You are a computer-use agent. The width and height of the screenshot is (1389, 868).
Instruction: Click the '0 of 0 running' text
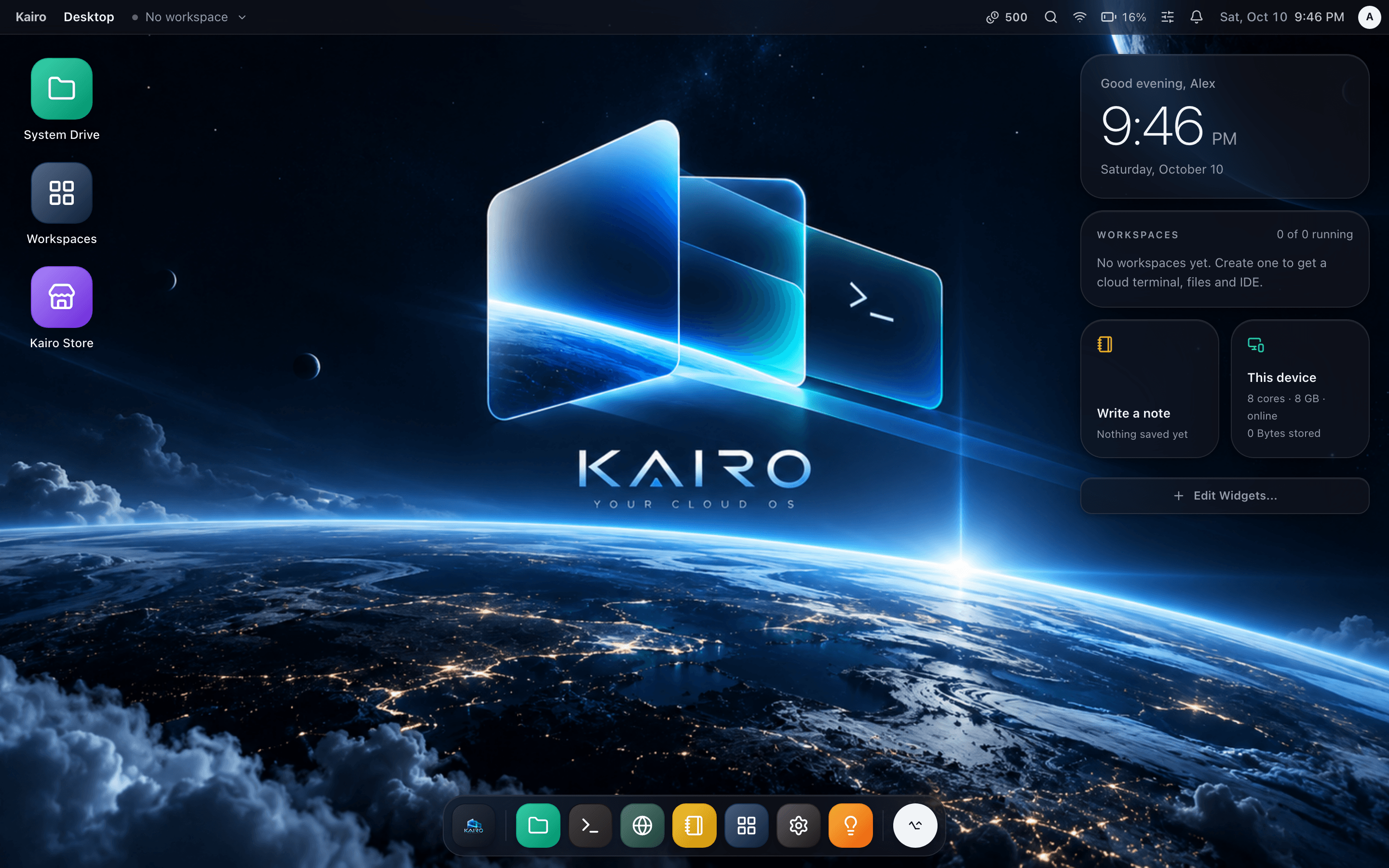[1314, 234]
